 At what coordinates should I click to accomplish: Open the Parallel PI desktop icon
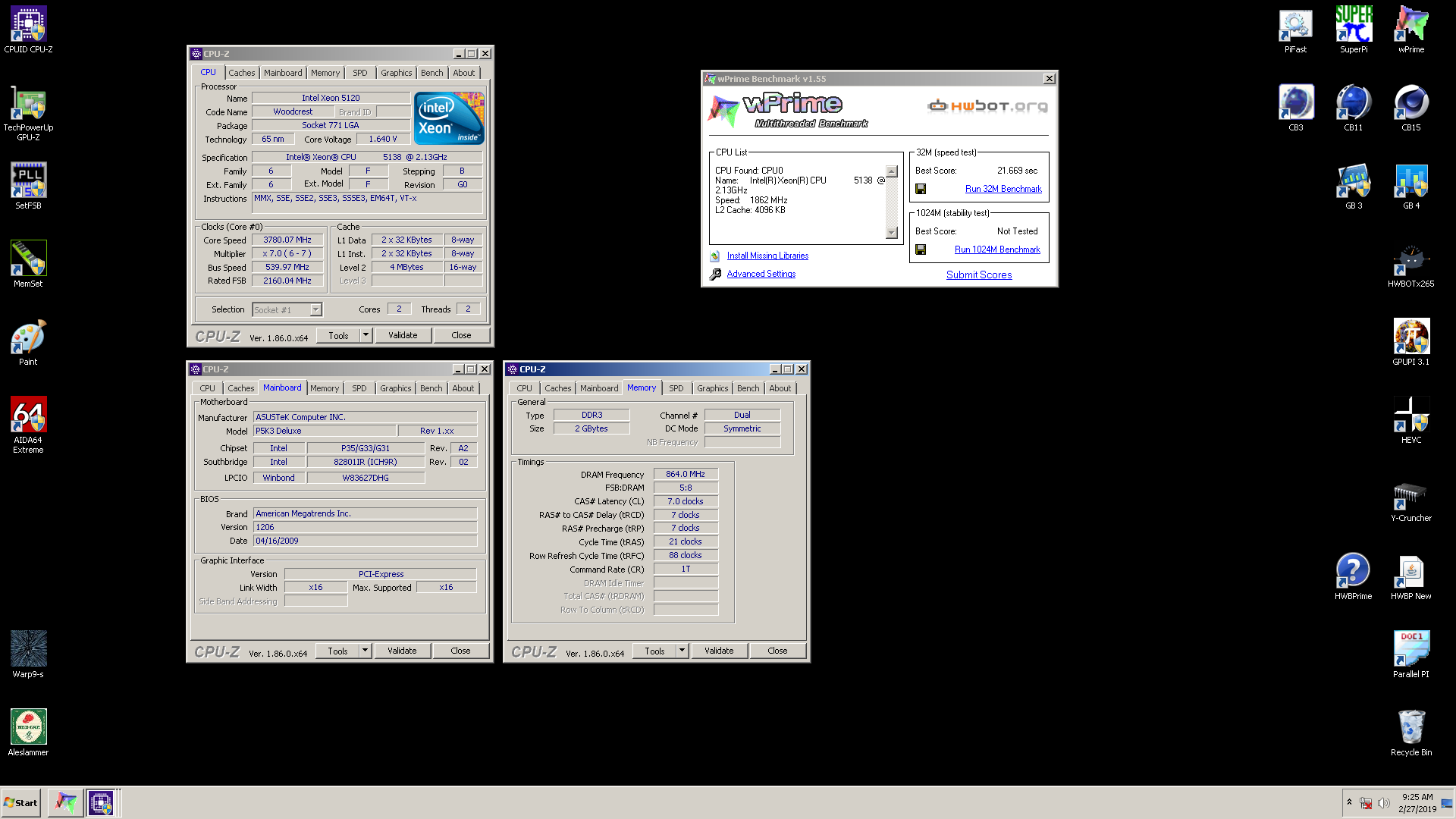tap(1411, 655)
